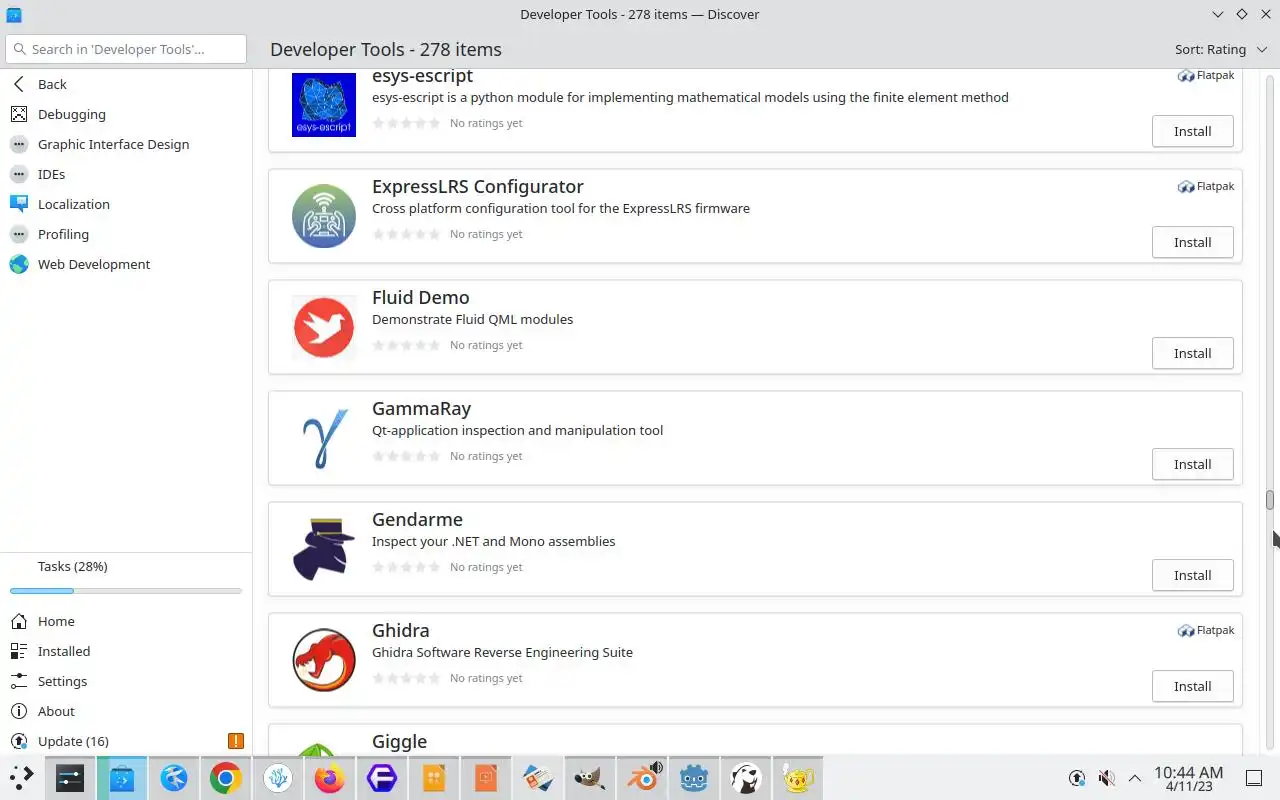Open the Update (16) page

(x=126, y=741)
